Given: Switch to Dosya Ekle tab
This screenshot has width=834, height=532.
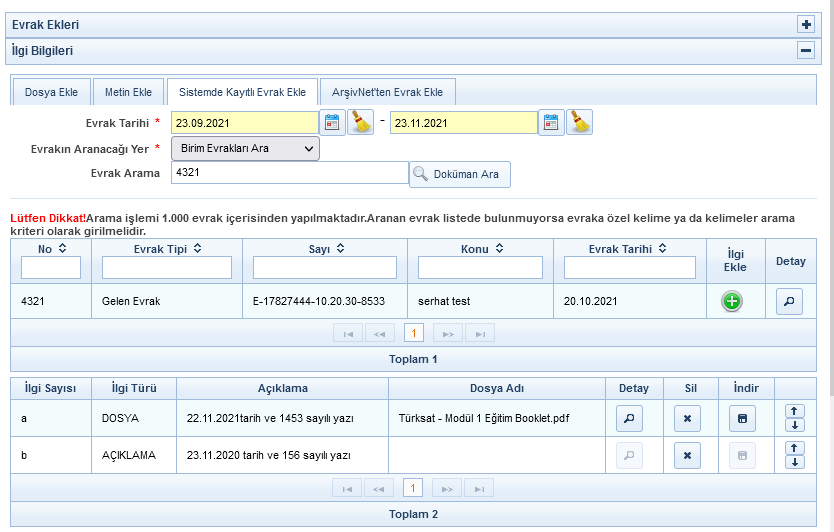Looking at the screenshot, I should (x=51, y=92).
